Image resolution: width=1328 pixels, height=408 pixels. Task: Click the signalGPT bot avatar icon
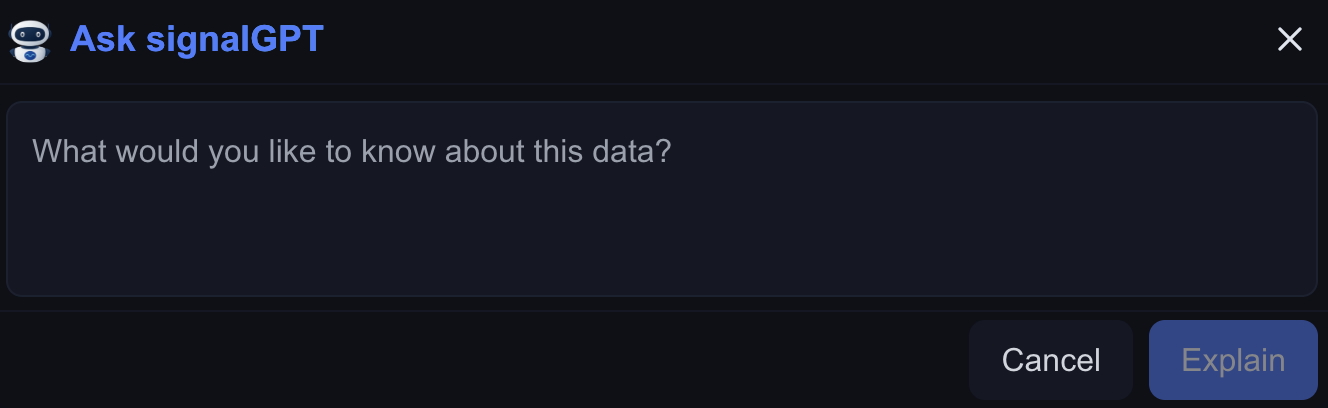pyautogui.click(x=30, y=40)
